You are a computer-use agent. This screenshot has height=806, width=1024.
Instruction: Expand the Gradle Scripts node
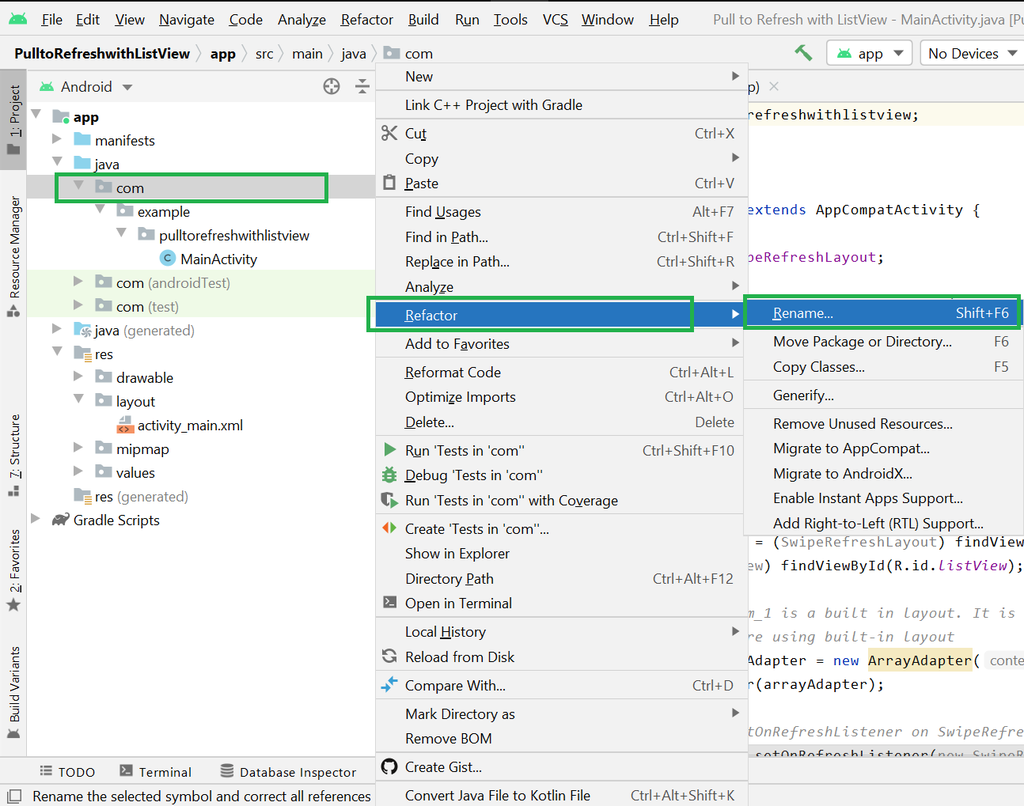tap(37, 520)
